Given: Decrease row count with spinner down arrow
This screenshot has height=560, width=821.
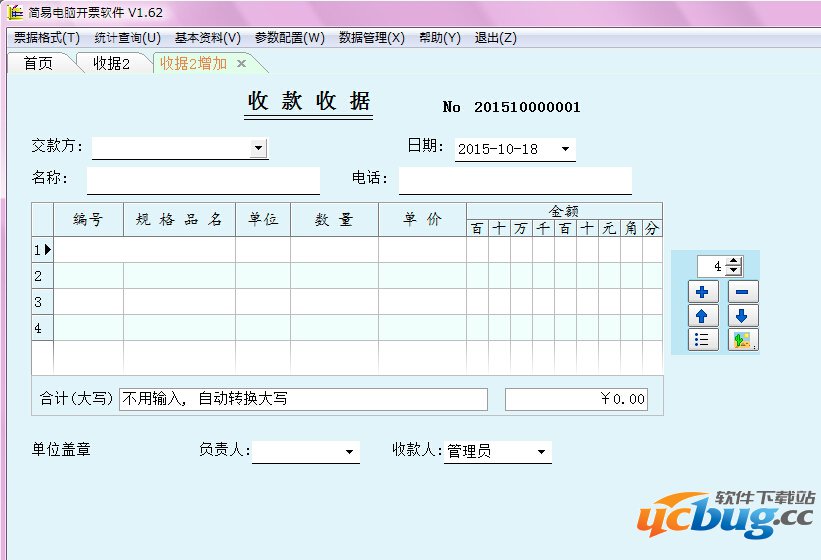Looking at the screenshot, I should (x=735, y=271).
